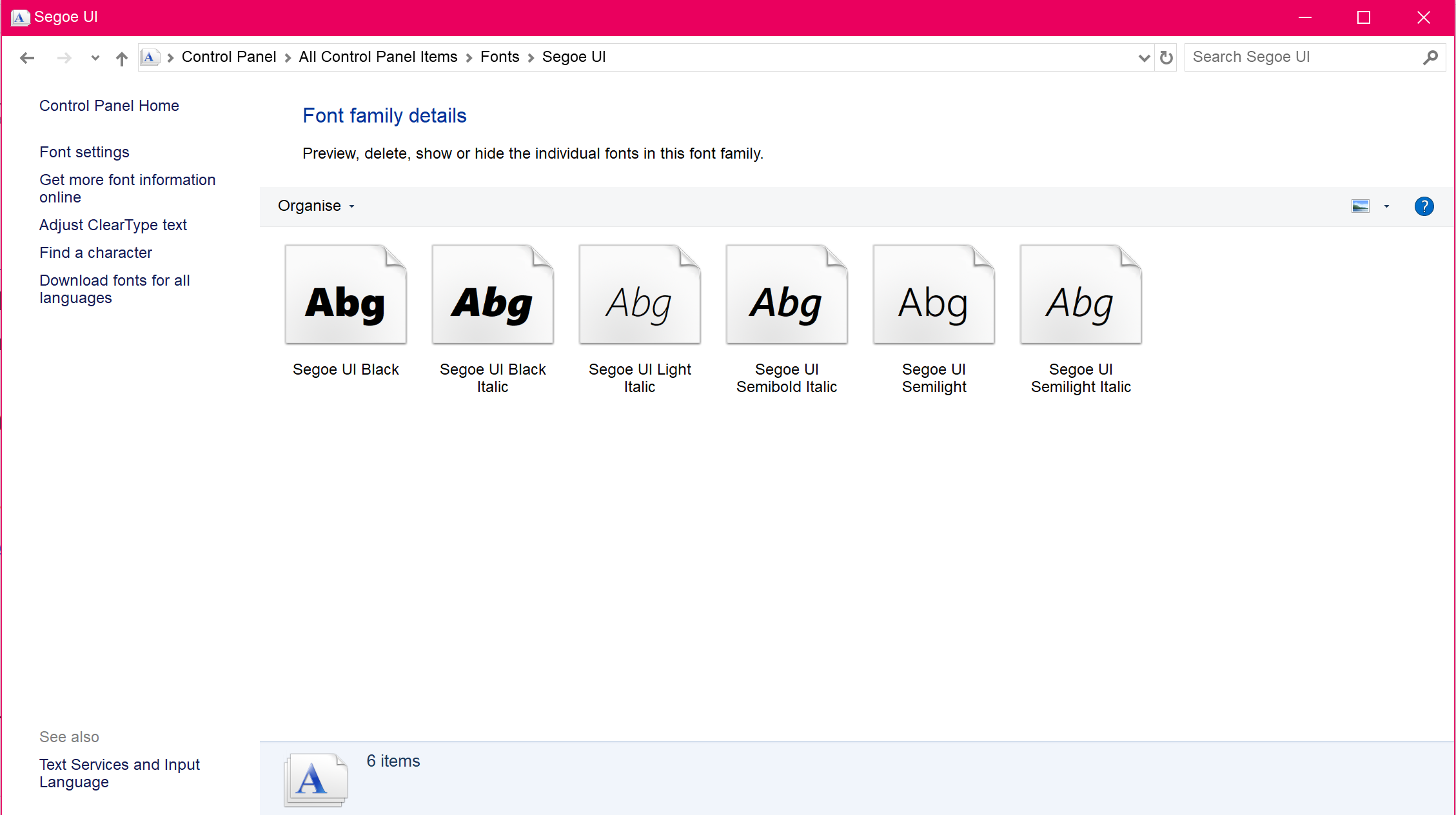This screenshot has width=1456, height=815.
Task: Open recent pages chevron beside forward button
Action: [x=94, y=57]
